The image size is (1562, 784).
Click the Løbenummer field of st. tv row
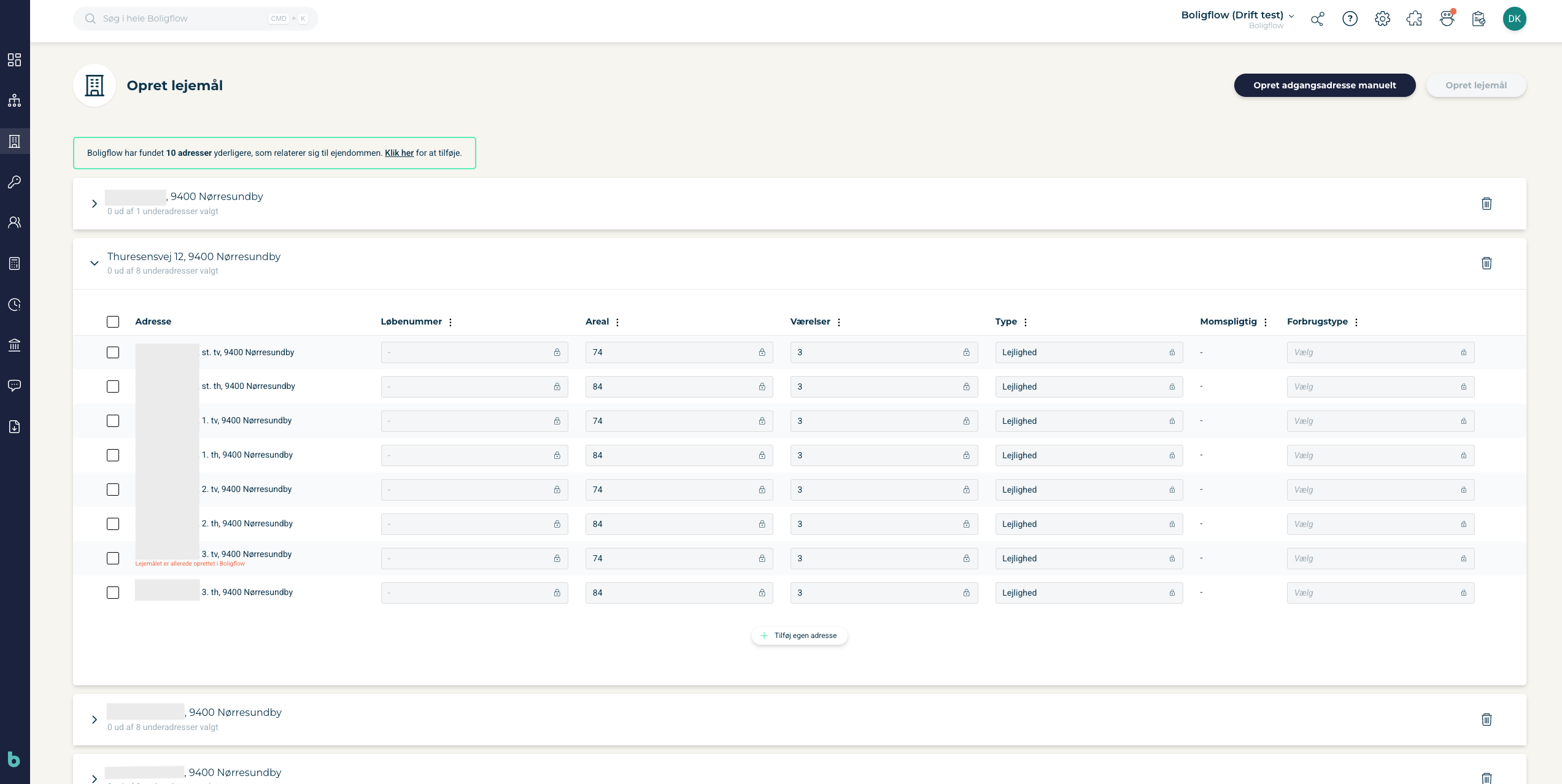[x=474, y=352]
